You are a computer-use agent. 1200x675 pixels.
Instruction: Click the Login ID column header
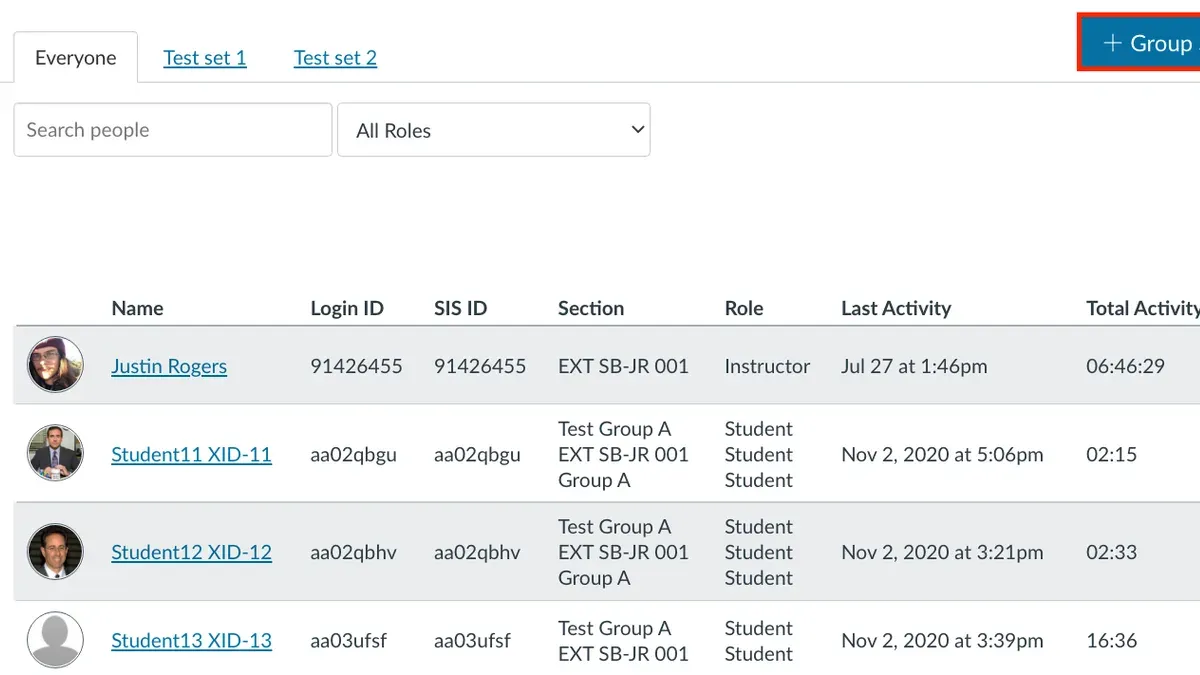click(x=347, y=308)
